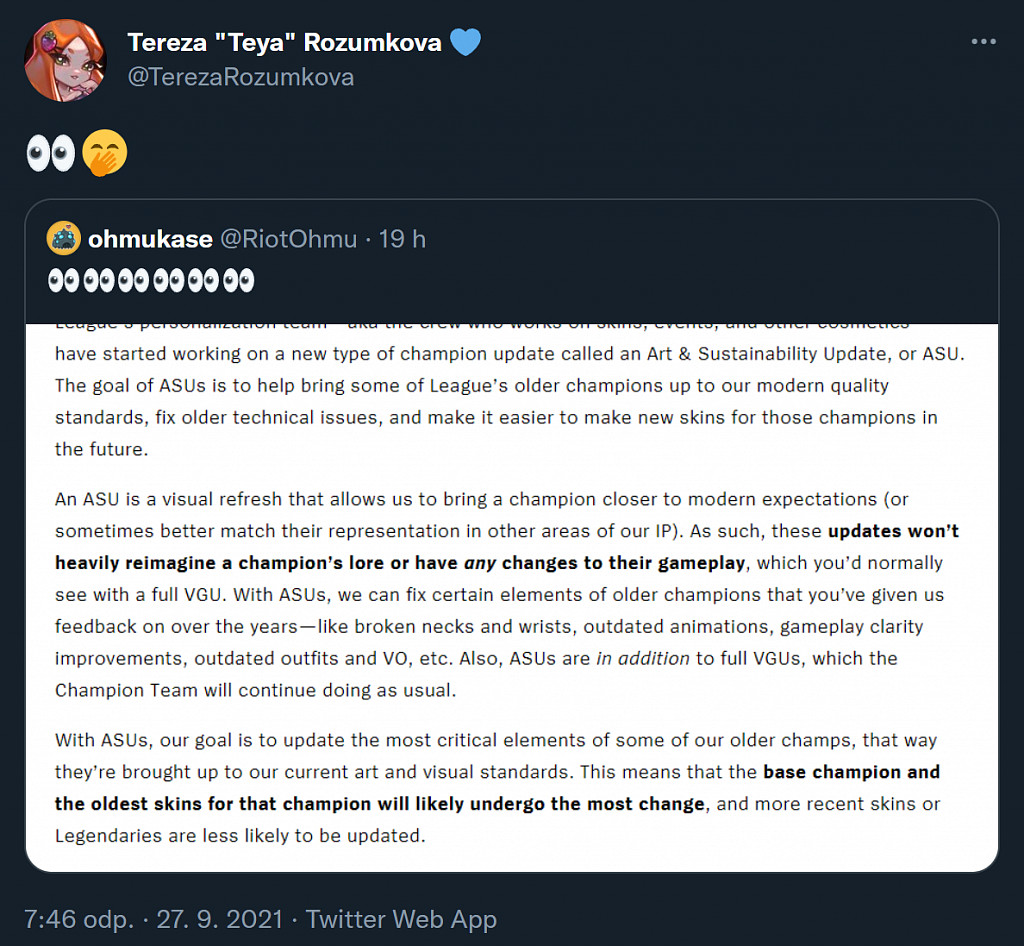Screen dimensions: 1024x946
Task: Click the "Legendaries are less likely" last line
Action: 240,835
